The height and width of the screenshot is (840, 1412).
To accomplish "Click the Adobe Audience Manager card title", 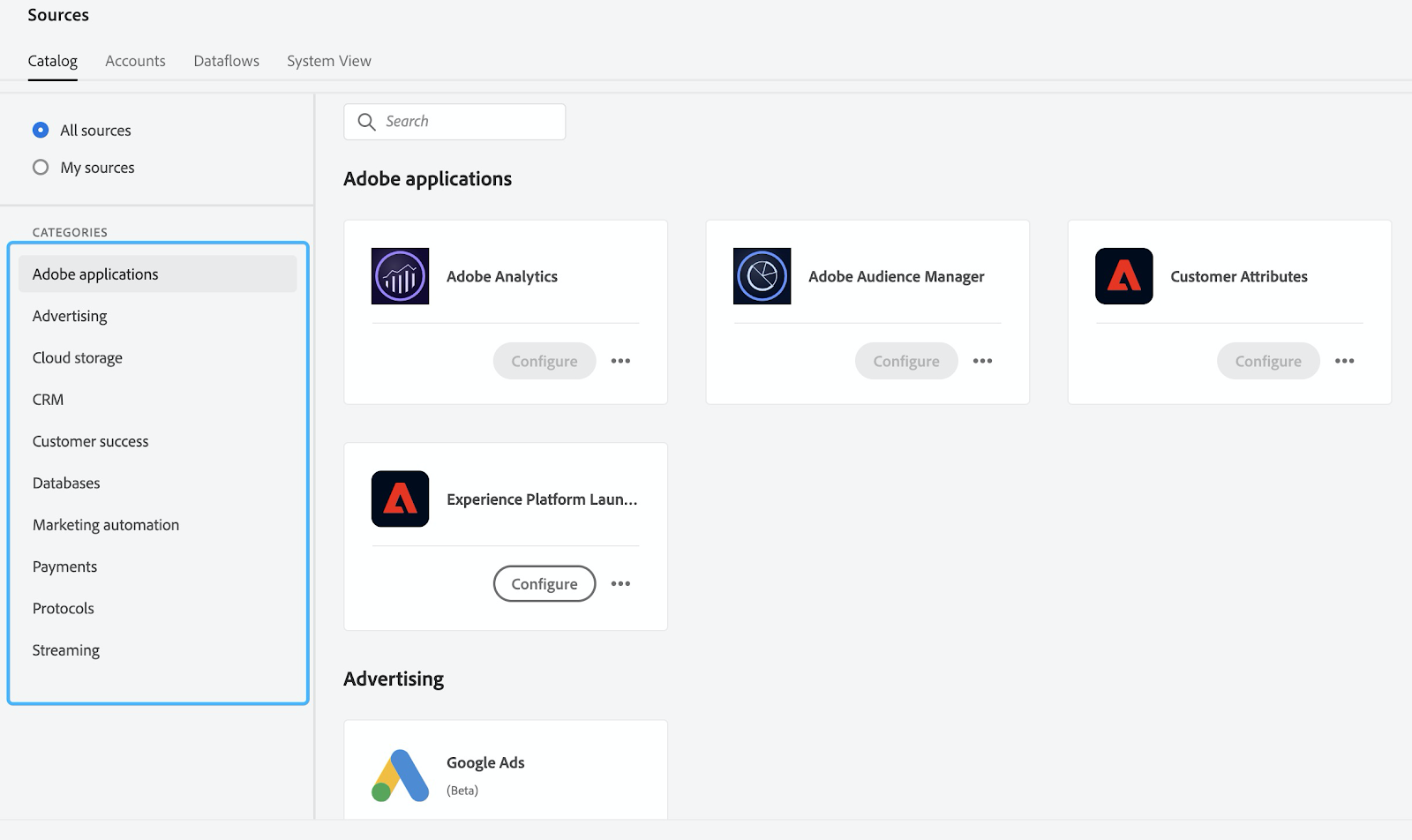I will [896, 276].
